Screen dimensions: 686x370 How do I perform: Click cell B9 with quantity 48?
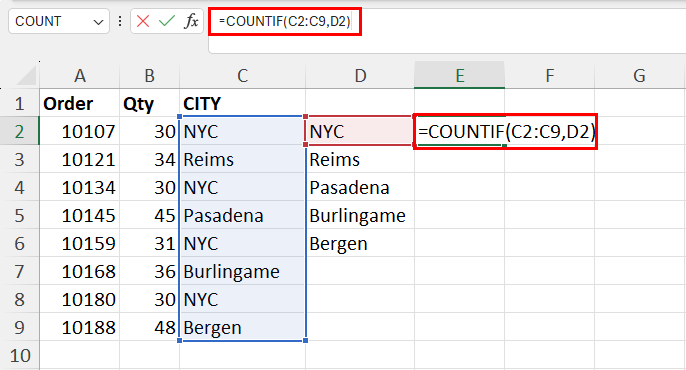click(x=150, y=327)
